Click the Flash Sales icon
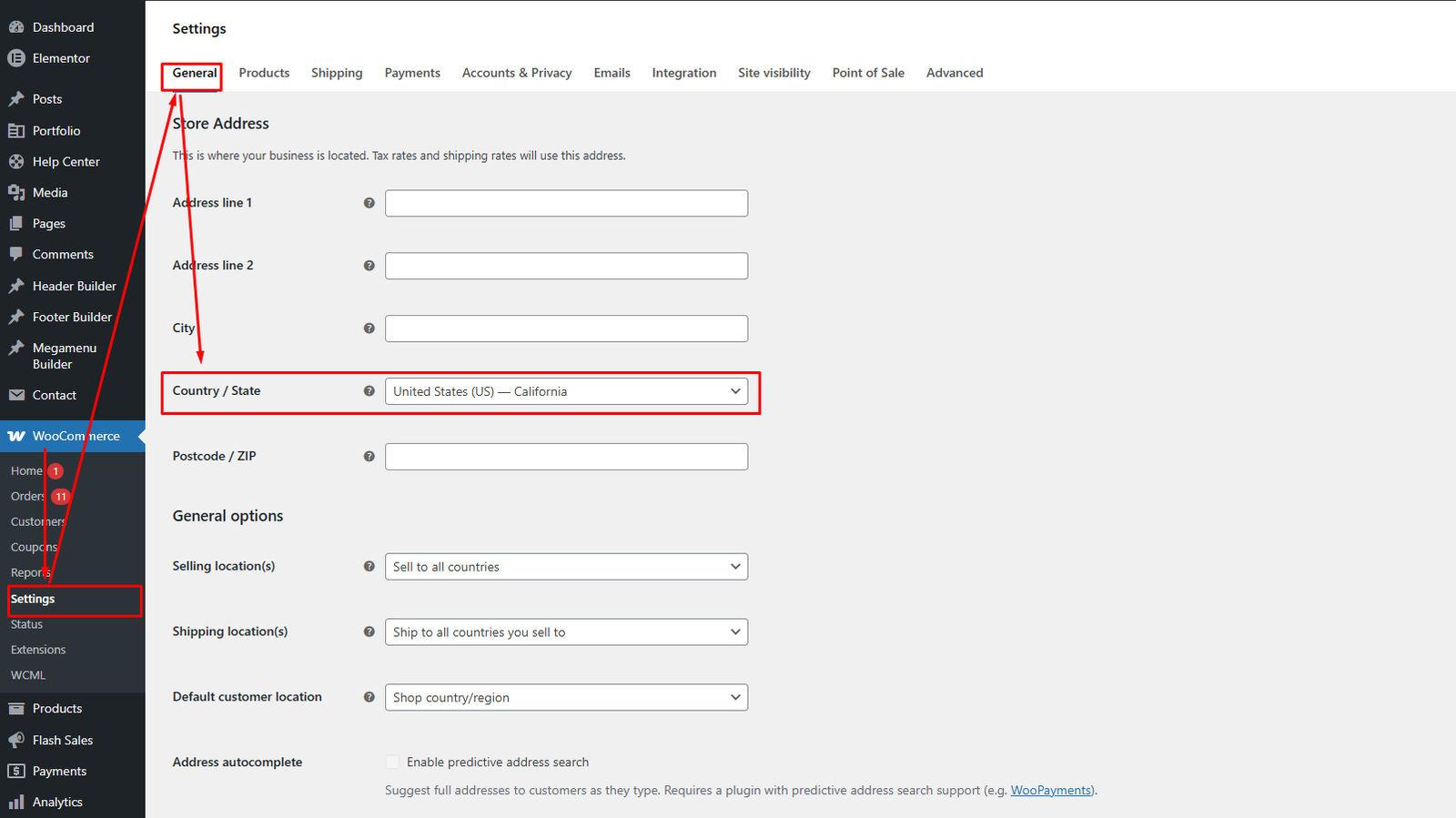The image size is (1456, 818). [x=16, y=741]
